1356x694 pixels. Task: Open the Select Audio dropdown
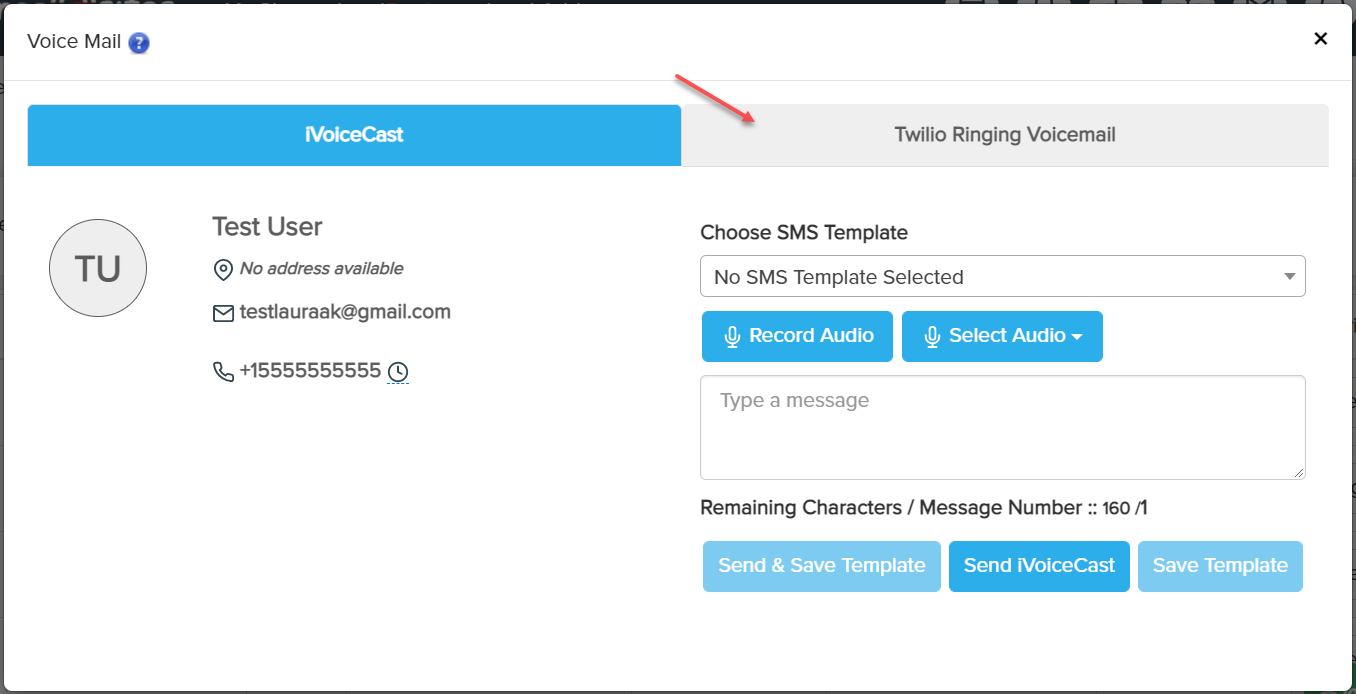pos(1002,336)
